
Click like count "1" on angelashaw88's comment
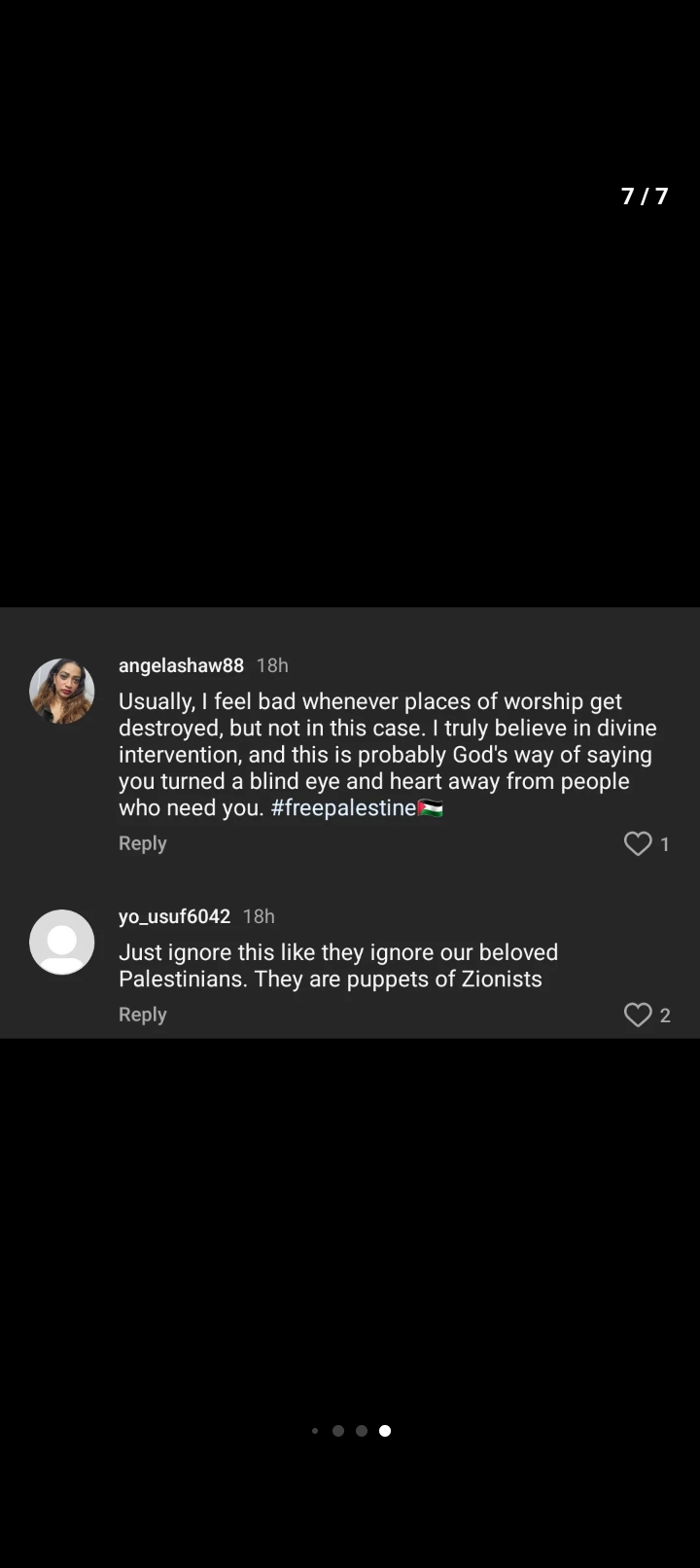point(665,844)
